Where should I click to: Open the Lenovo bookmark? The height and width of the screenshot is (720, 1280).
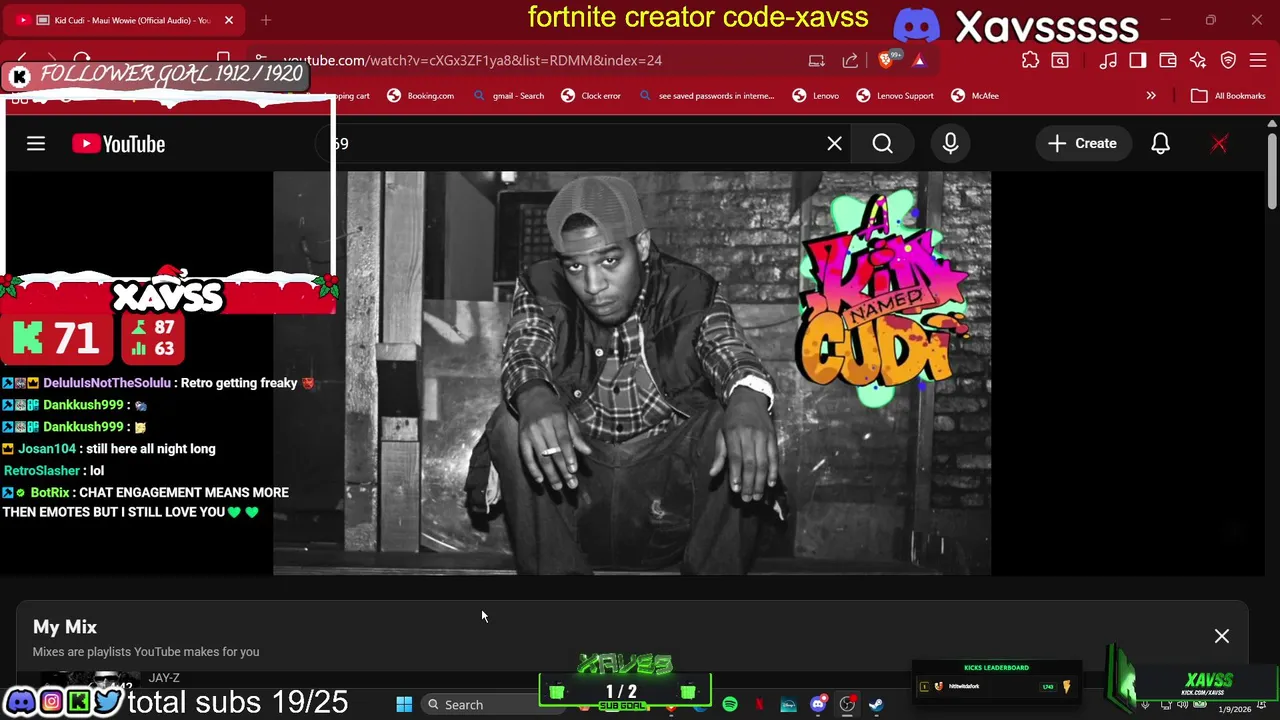816,96
